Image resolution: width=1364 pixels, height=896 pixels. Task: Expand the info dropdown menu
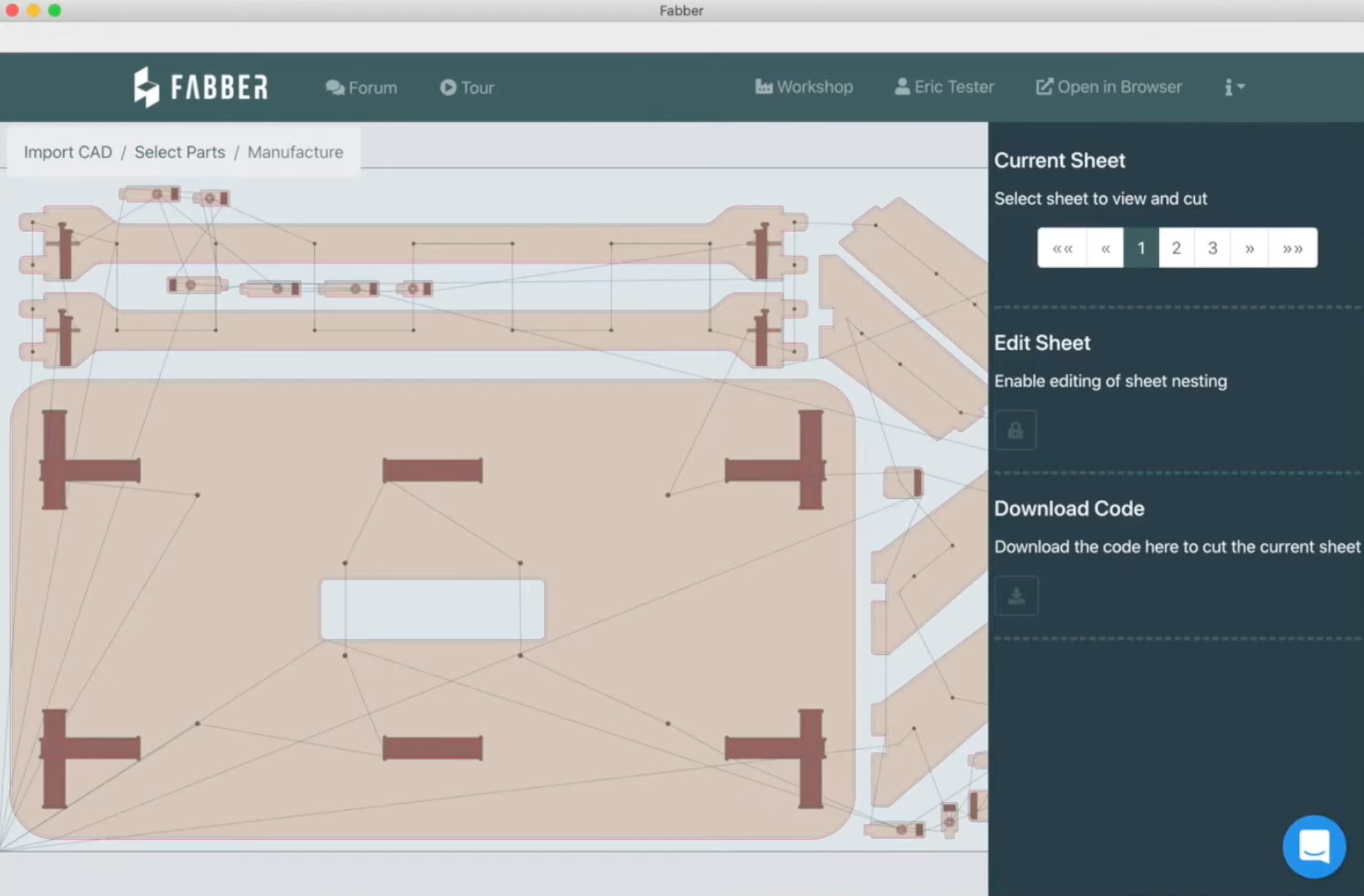coord(1234,87)
